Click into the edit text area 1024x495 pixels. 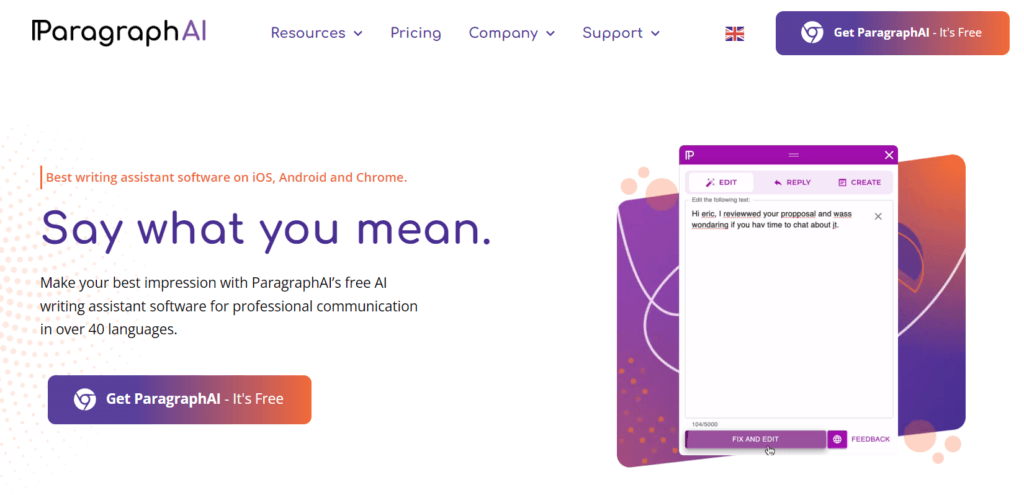(789, 309)
